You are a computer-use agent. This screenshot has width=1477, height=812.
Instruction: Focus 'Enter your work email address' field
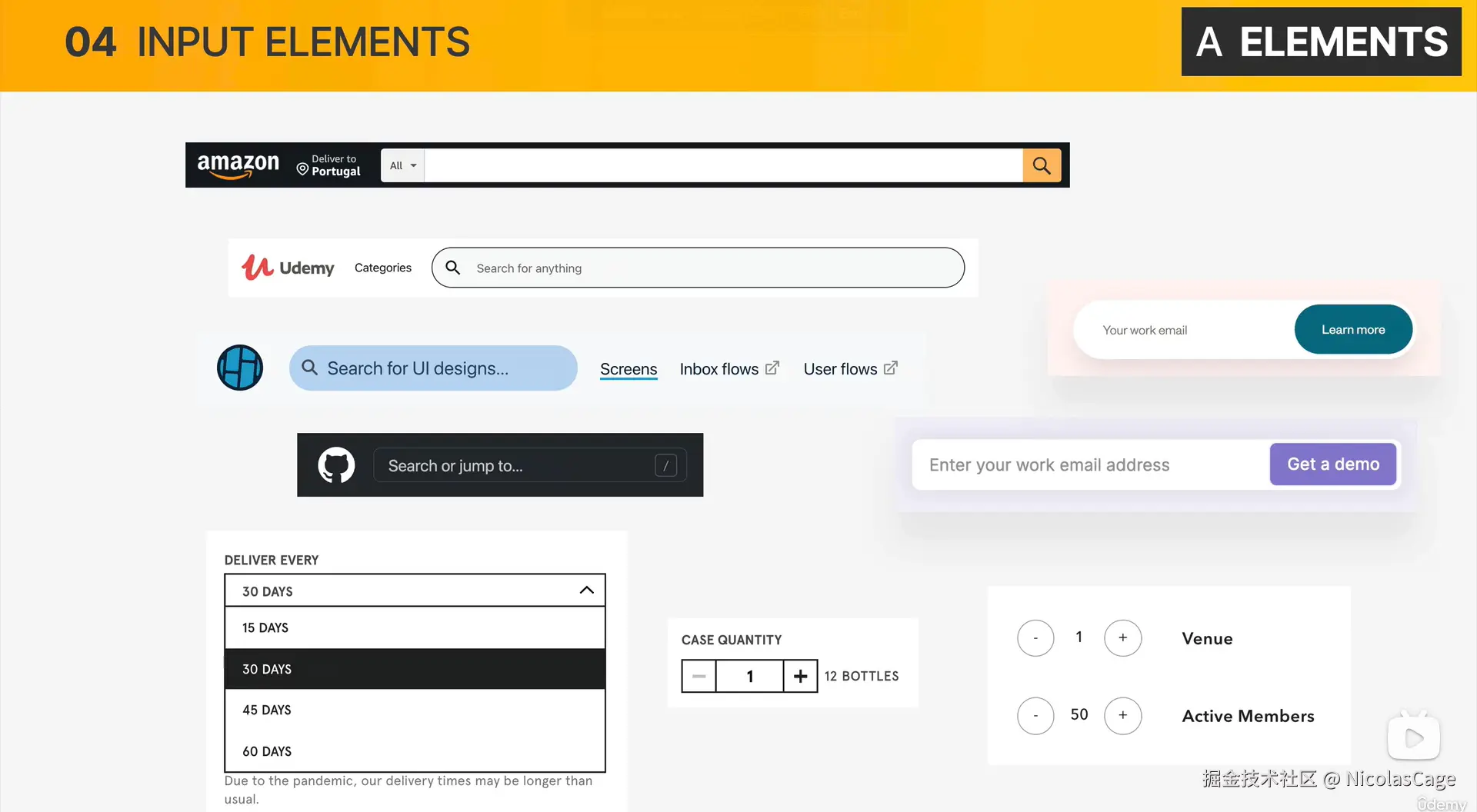pyautogui.click(x=1091, y=464)
